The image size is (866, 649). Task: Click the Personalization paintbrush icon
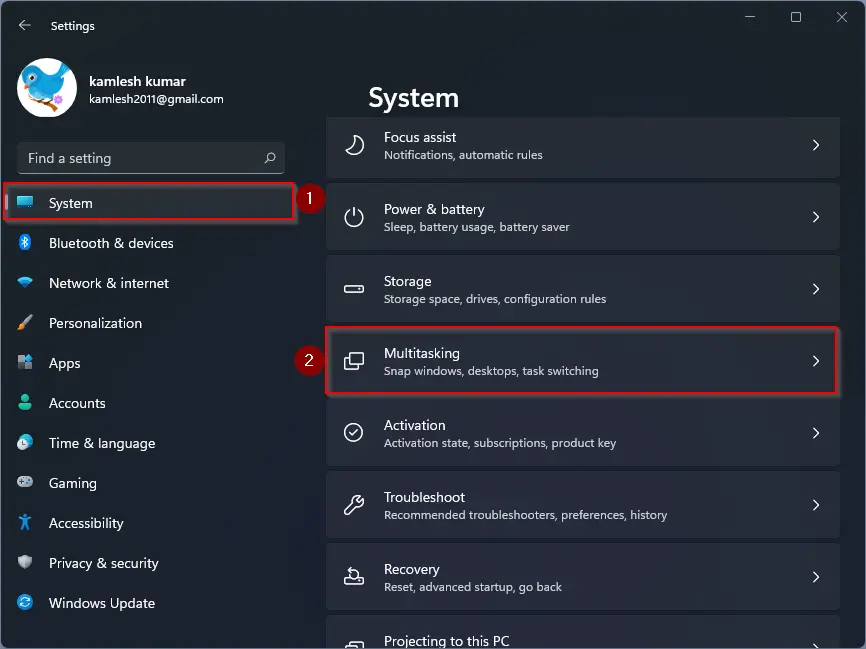tap(25, 323)
